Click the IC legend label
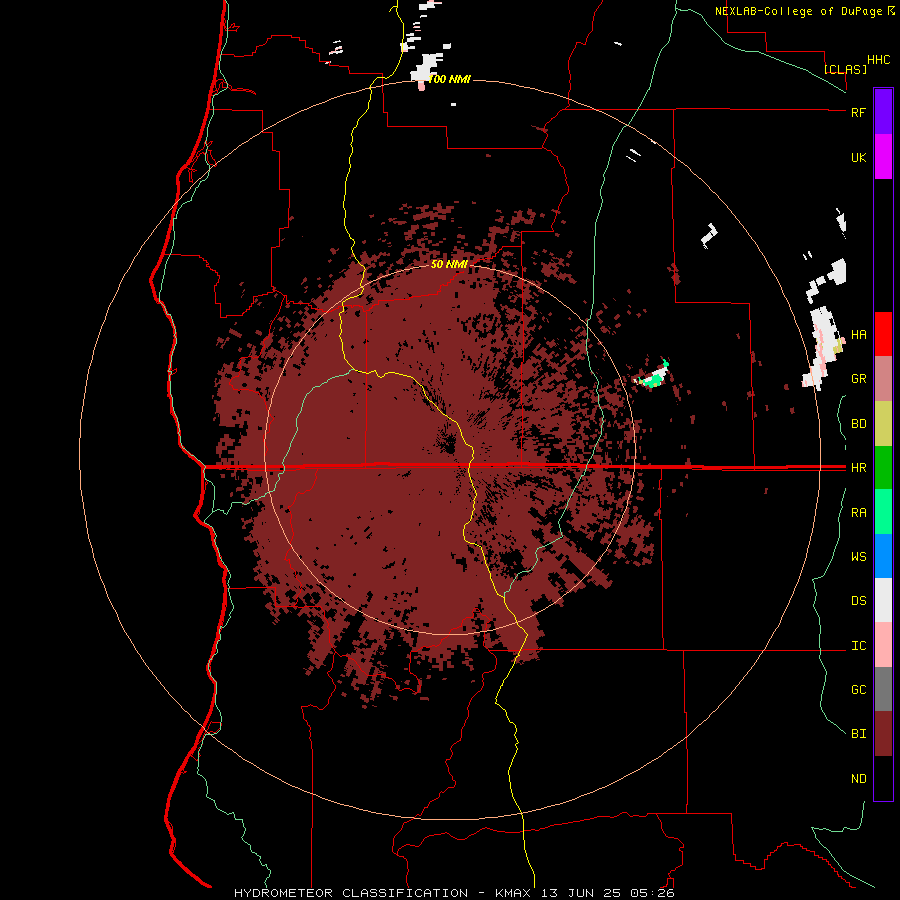Screen dimensions: 900x900 858,646
